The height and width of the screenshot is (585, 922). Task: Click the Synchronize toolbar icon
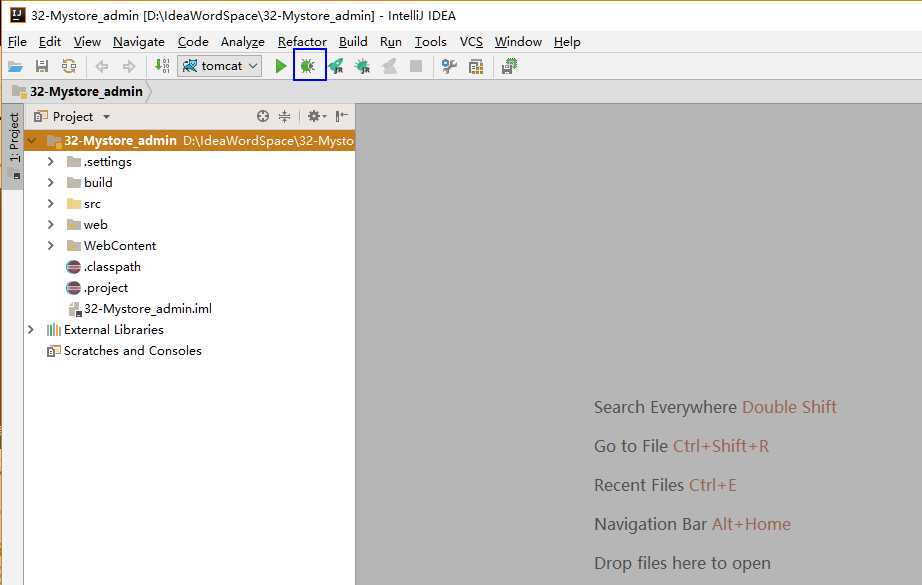(x=69, y=66)
